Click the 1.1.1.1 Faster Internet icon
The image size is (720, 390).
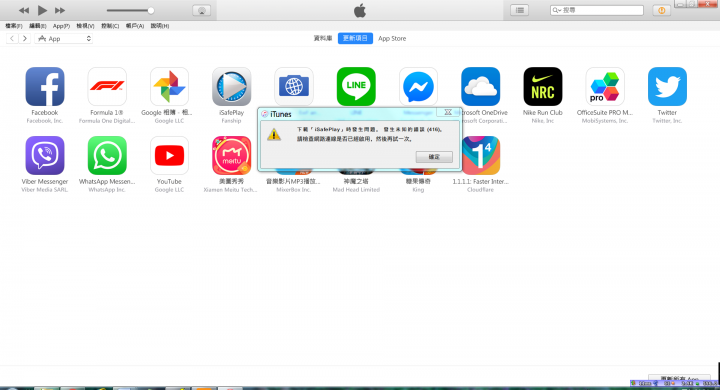(x=481, y=155)
